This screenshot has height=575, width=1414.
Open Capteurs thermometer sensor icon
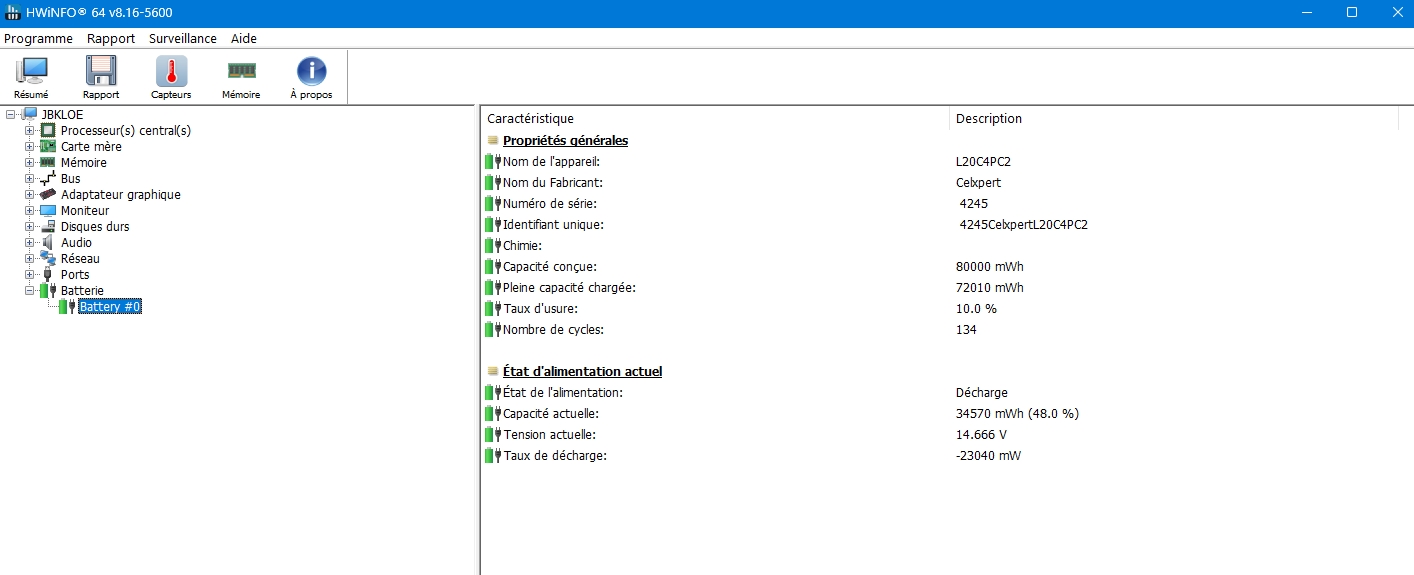point(171,72)
